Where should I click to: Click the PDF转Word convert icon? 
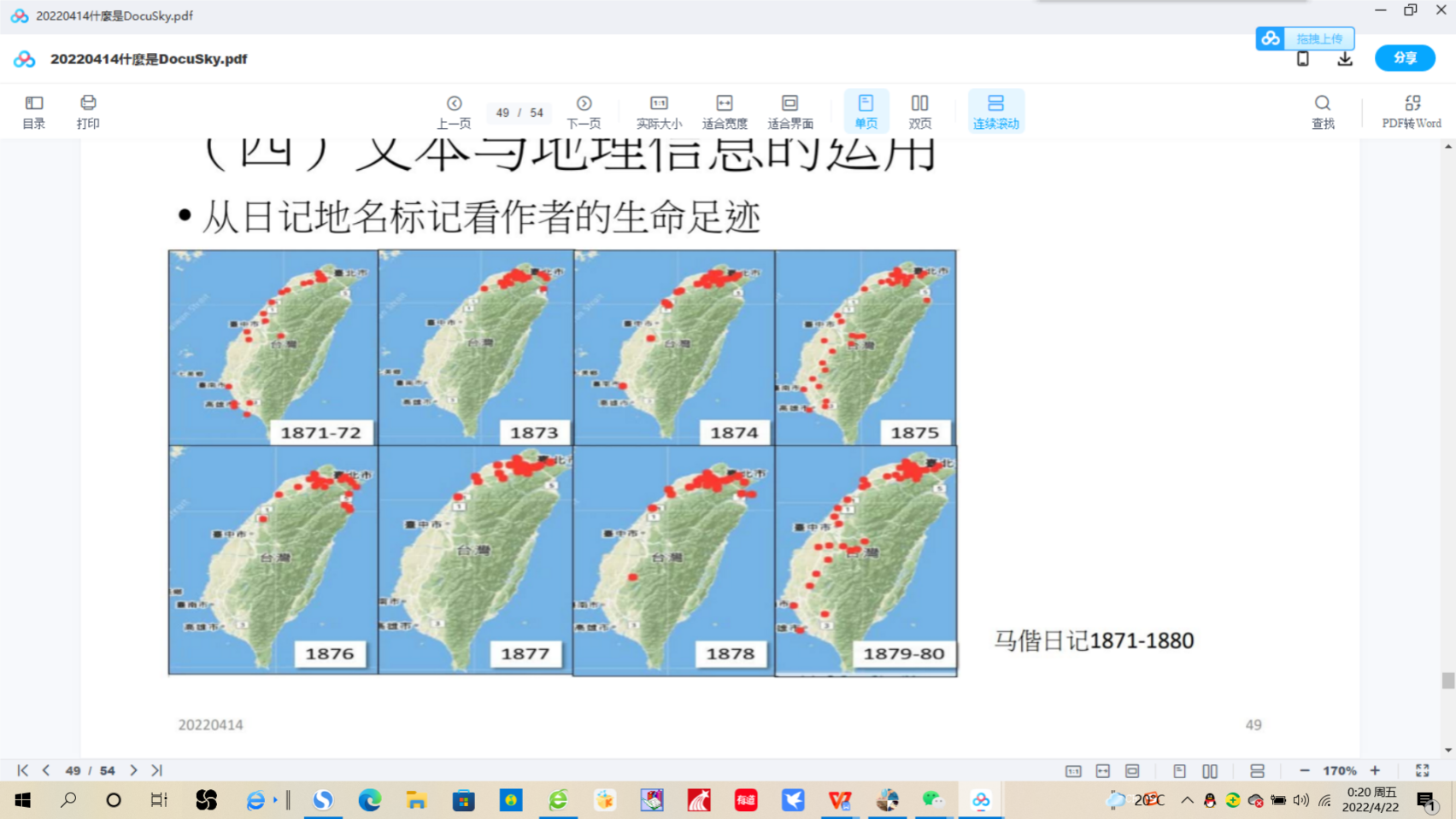tap(1412, 112)
